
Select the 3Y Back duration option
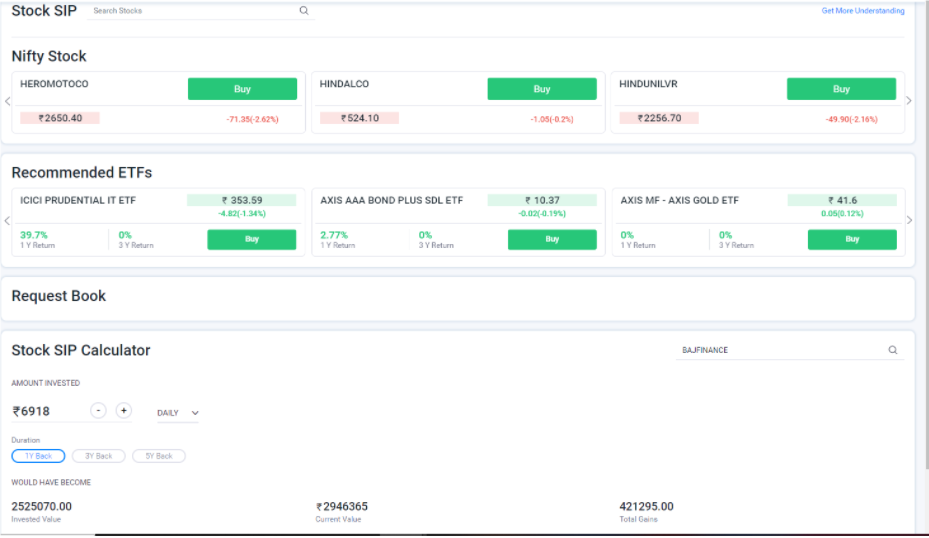point(98,456)
